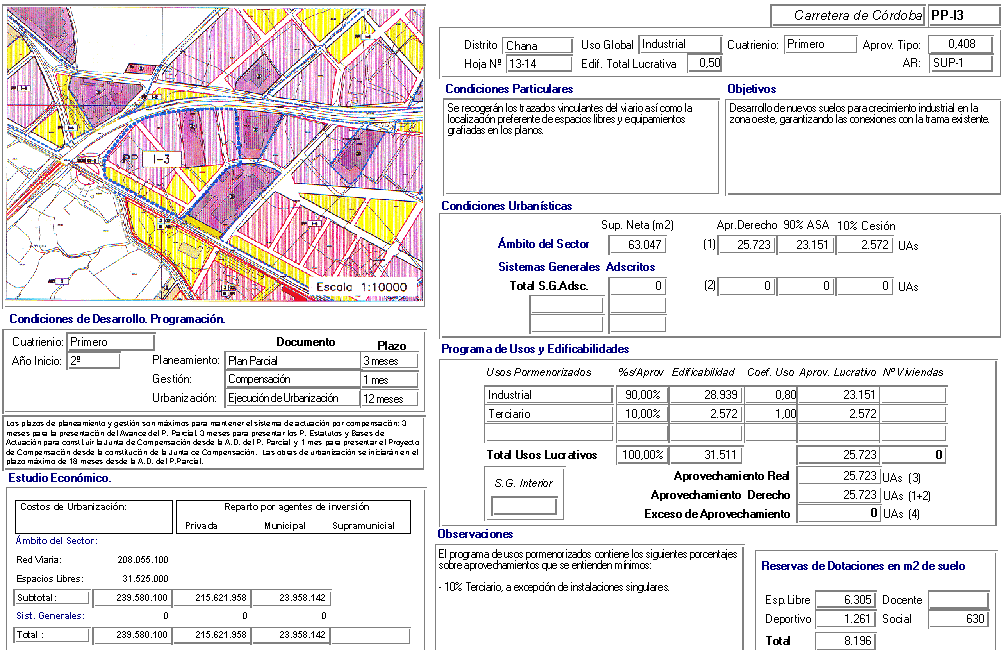This screenshot has height=650, width=1001.
Task: Click the PP-I3 code box in header
Action: (959, 16)
